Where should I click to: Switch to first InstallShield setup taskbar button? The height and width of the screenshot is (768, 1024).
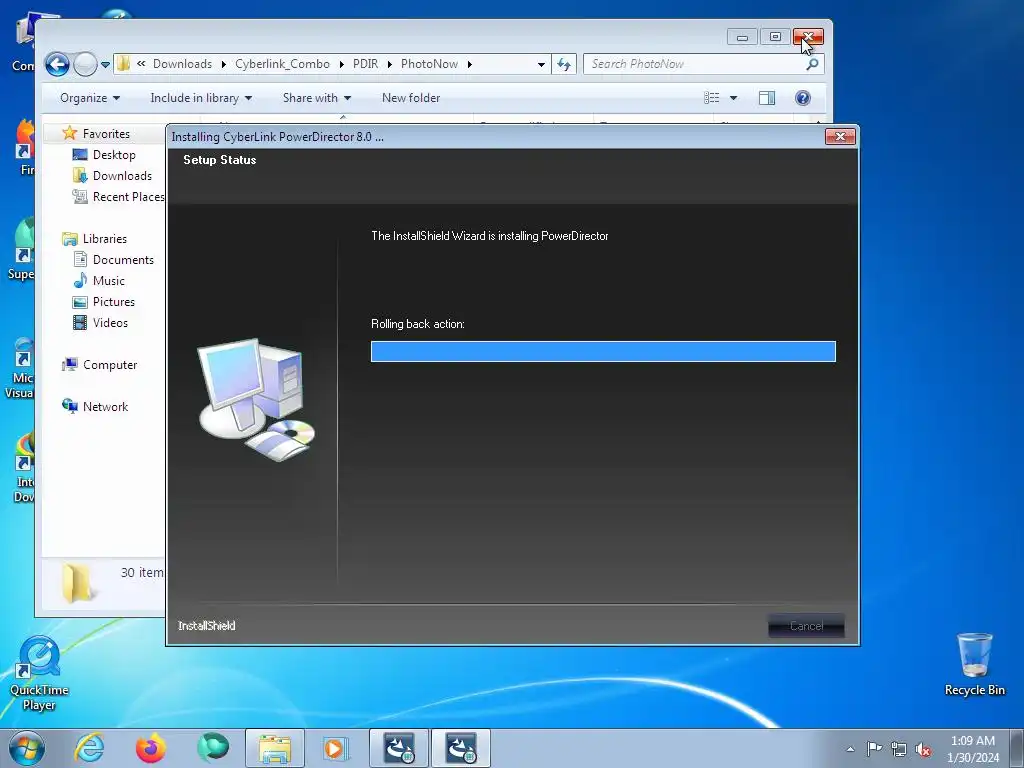pyautogui.click(x=398, y=748)
